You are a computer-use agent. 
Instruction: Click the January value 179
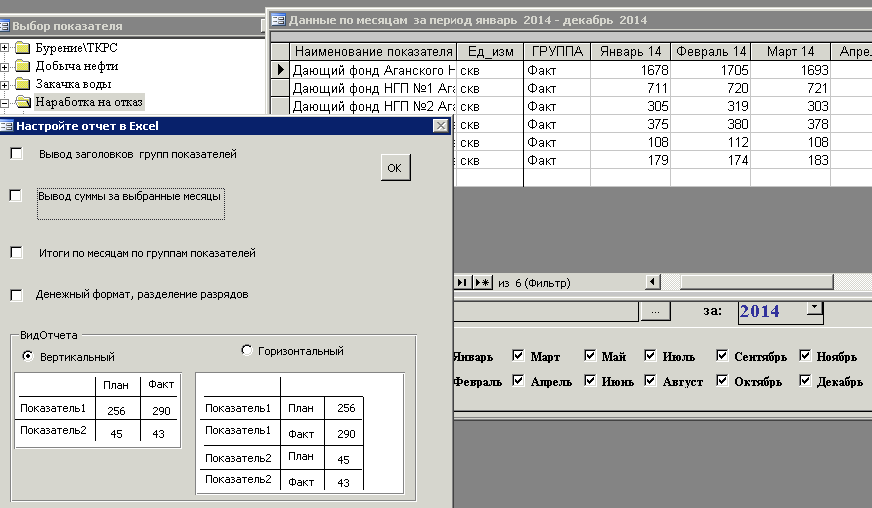click(631, 160)
